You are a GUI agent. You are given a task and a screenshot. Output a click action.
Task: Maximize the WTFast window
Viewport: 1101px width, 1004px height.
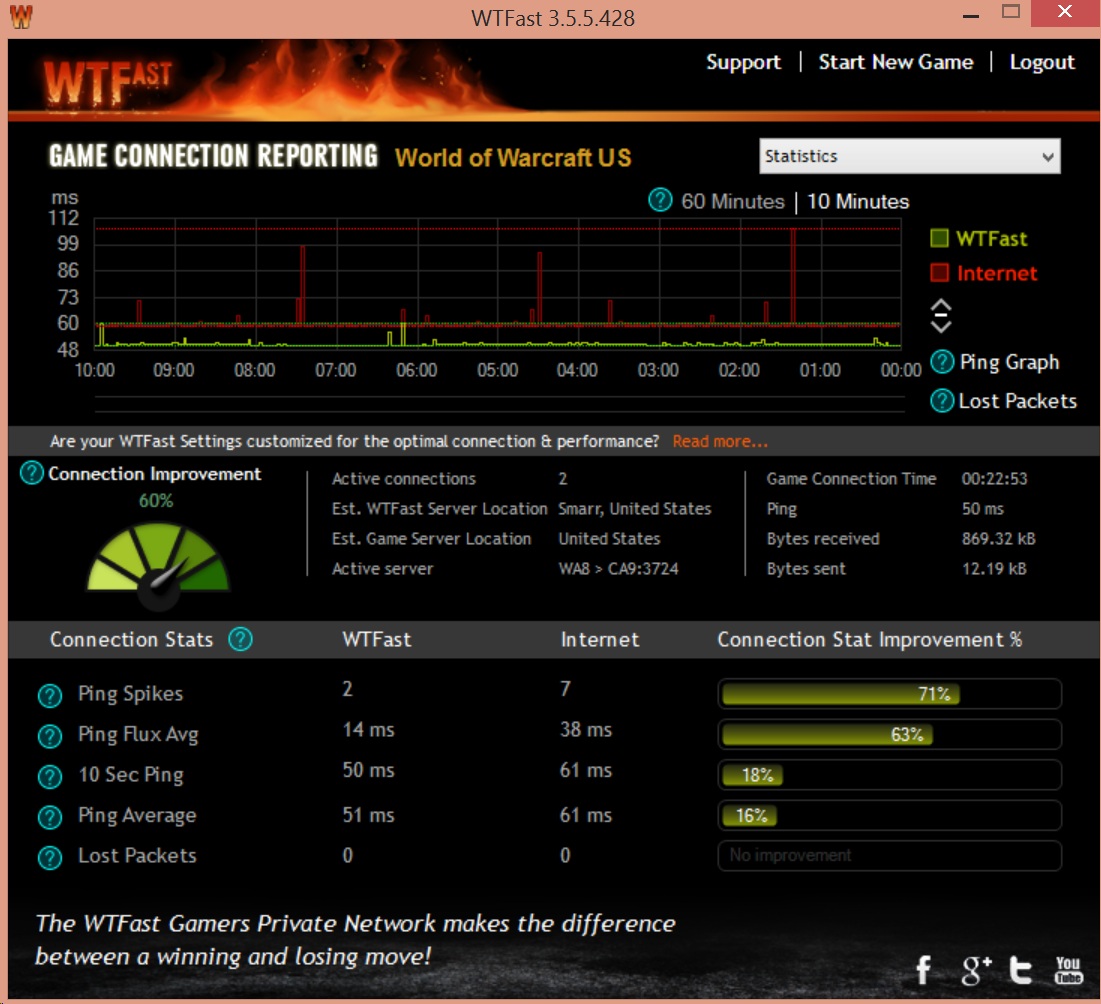point(1011,12)
